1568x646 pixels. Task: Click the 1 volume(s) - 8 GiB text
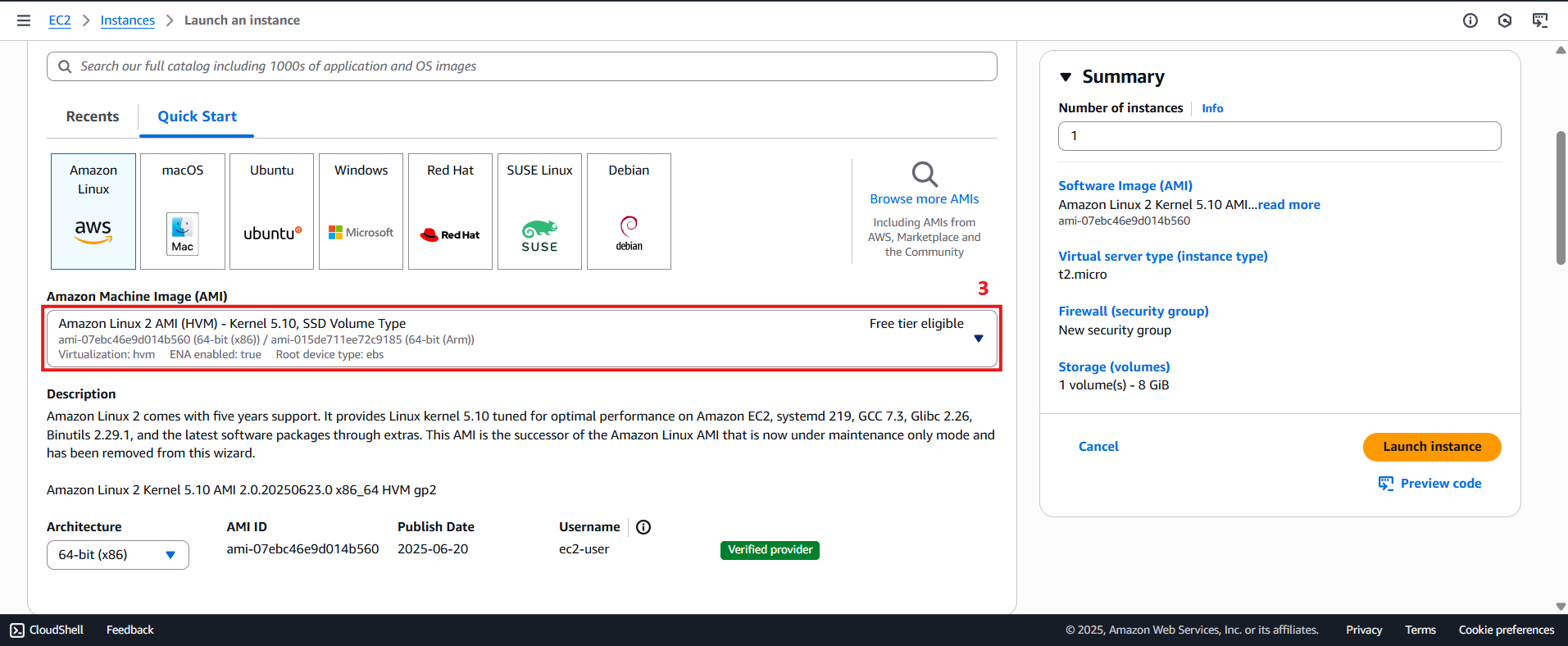tap(1114, 385)
